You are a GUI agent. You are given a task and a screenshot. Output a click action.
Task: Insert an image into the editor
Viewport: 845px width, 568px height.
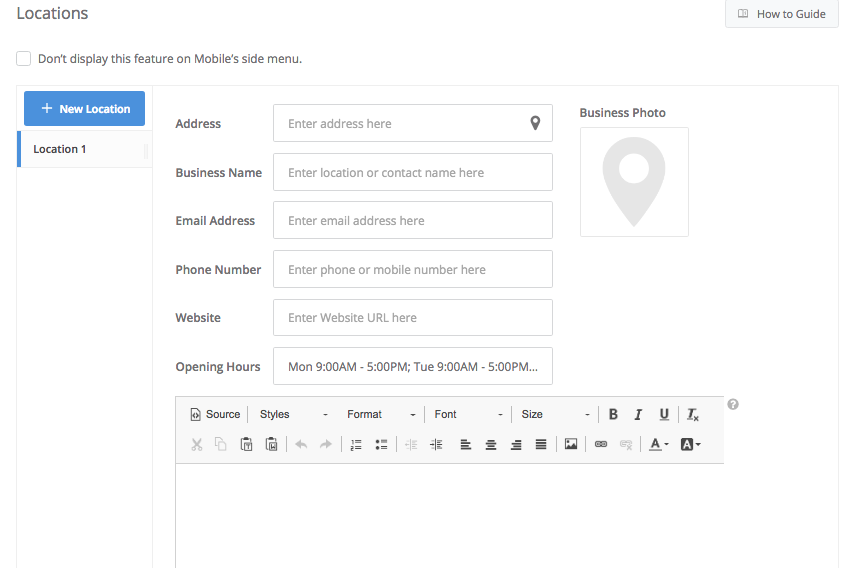[x=571, y=445]
